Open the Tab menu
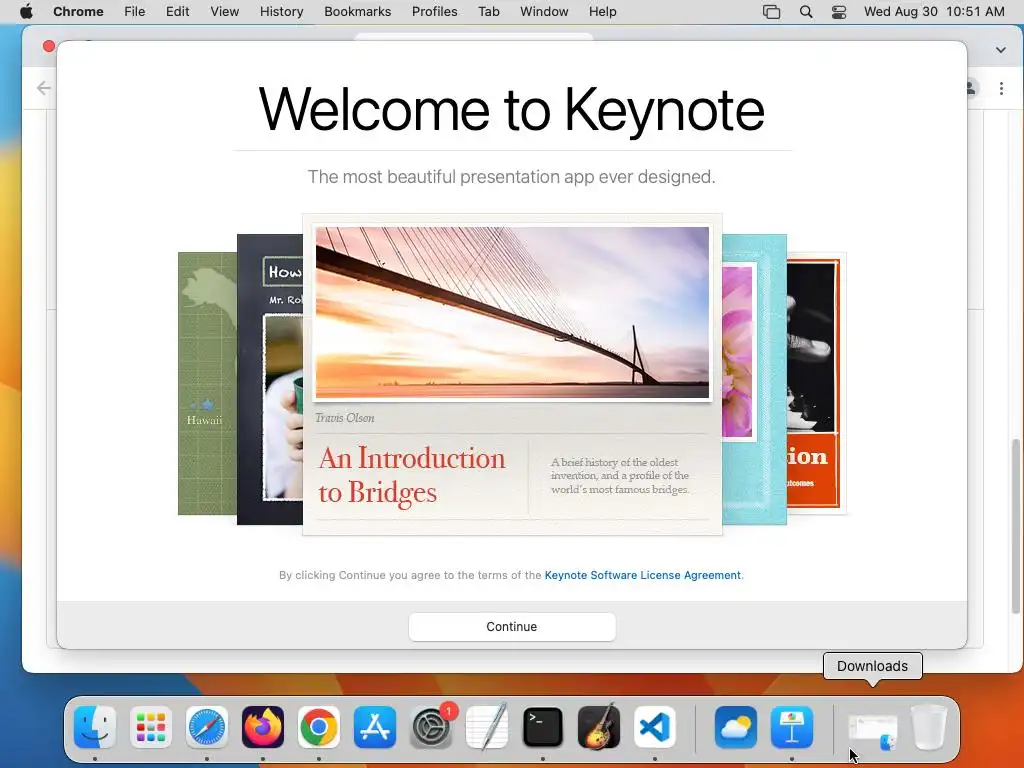 488,11
